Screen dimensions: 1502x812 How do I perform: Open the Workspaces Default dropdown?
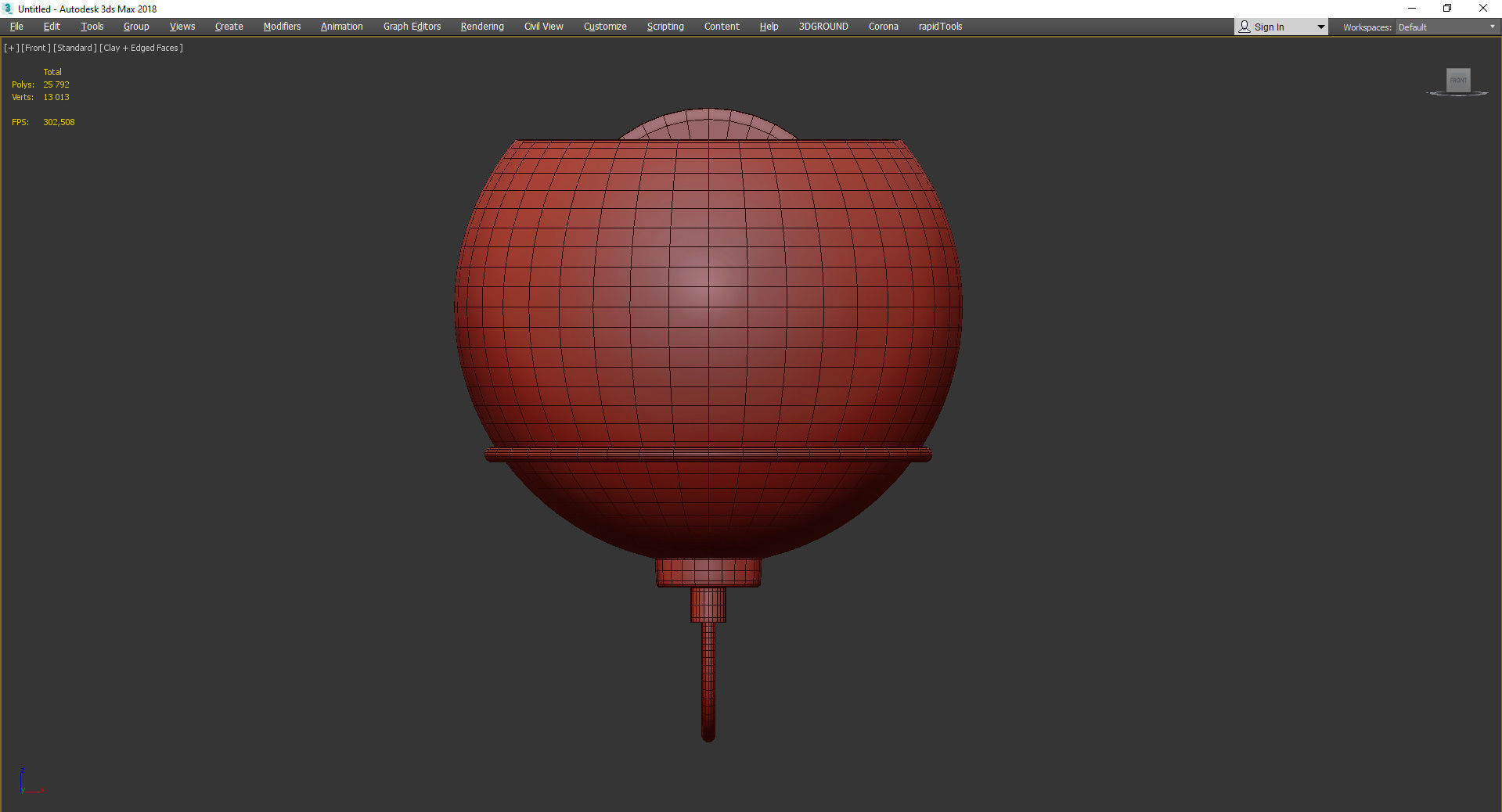(1446, 27)
